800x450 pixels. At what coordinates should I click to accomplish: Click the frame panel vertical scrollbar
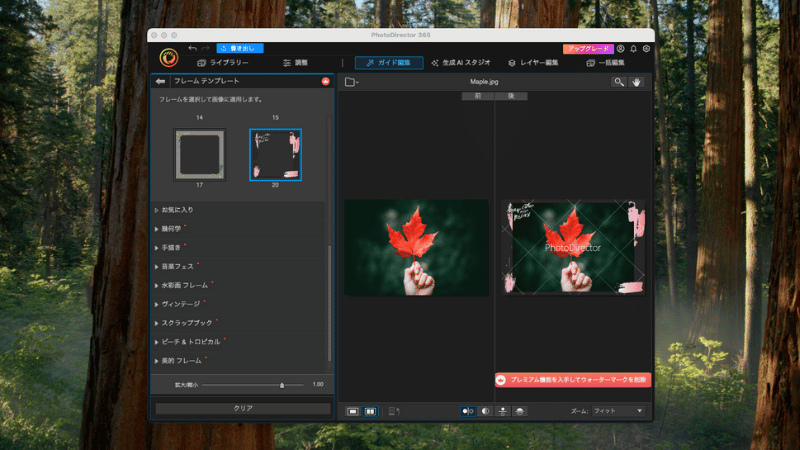point(330,304)
